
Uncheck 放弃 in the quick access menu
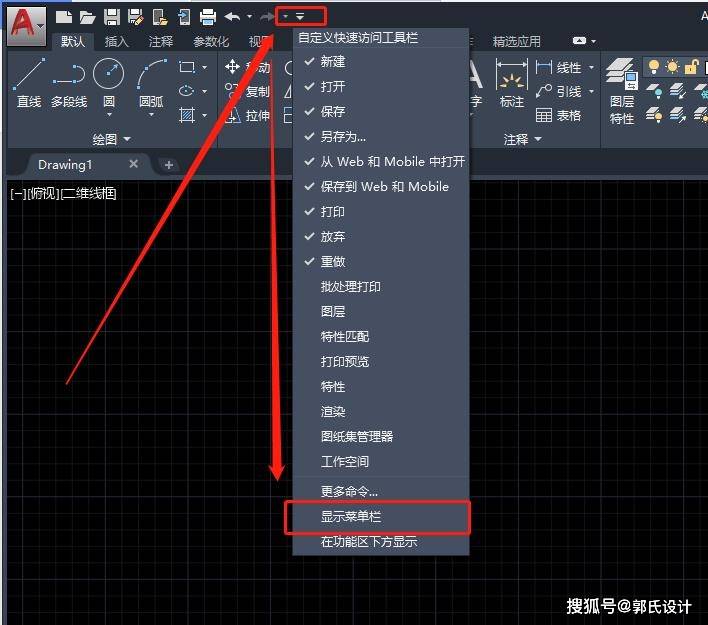(381, 236)
